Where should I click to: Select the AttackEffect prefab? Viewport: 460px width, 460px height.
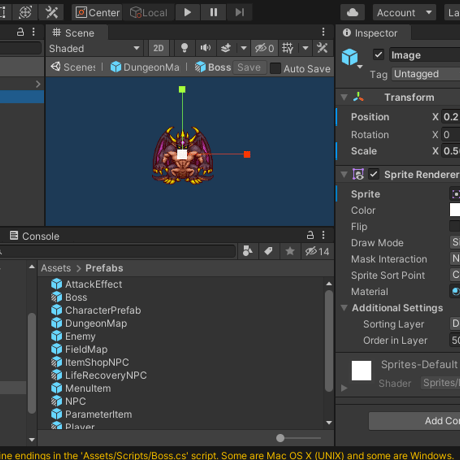point(87,284)
